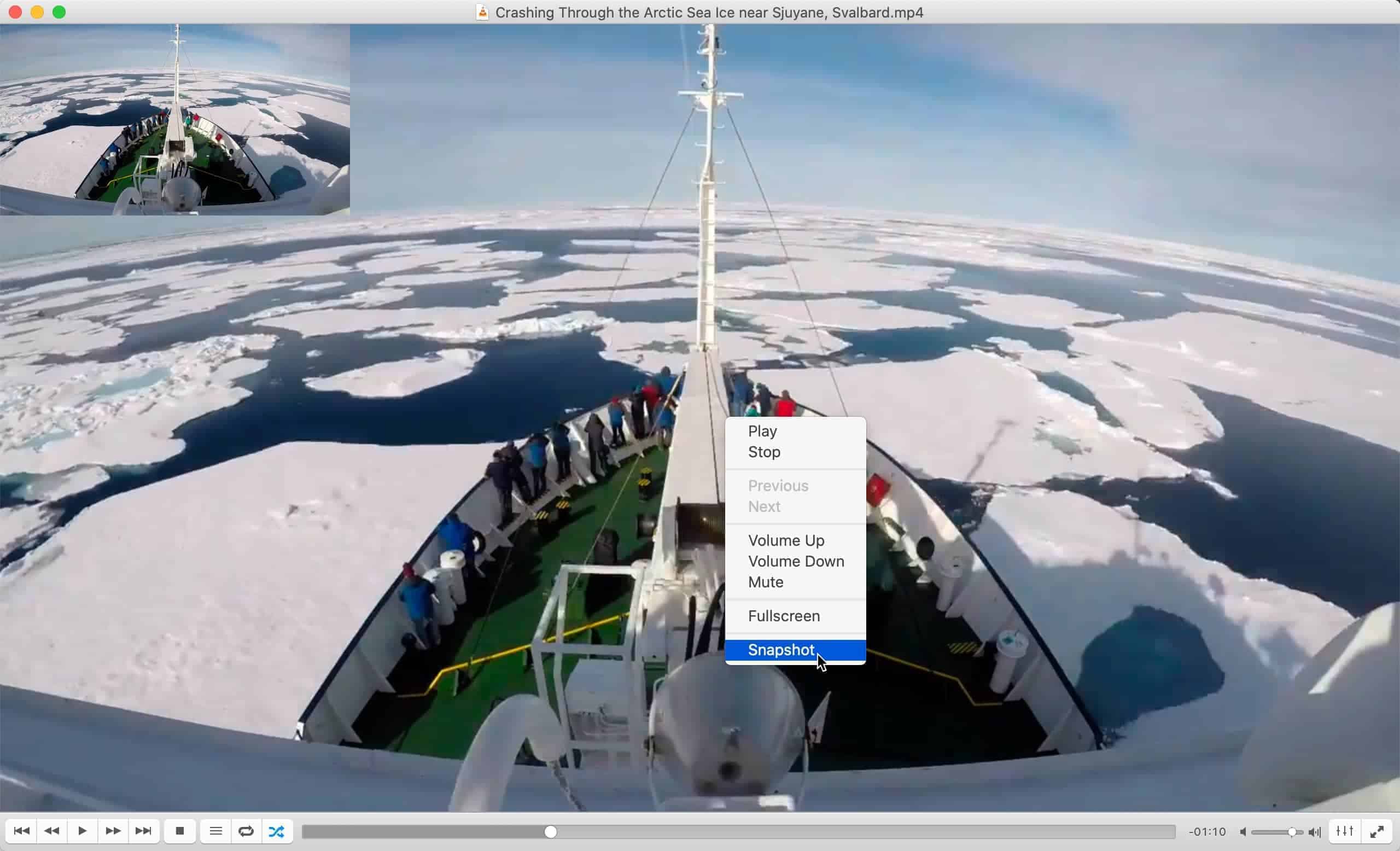The image size is (1400, 851).
Task: Choose Snapshot from the context menu
Action: coord(781,650)
